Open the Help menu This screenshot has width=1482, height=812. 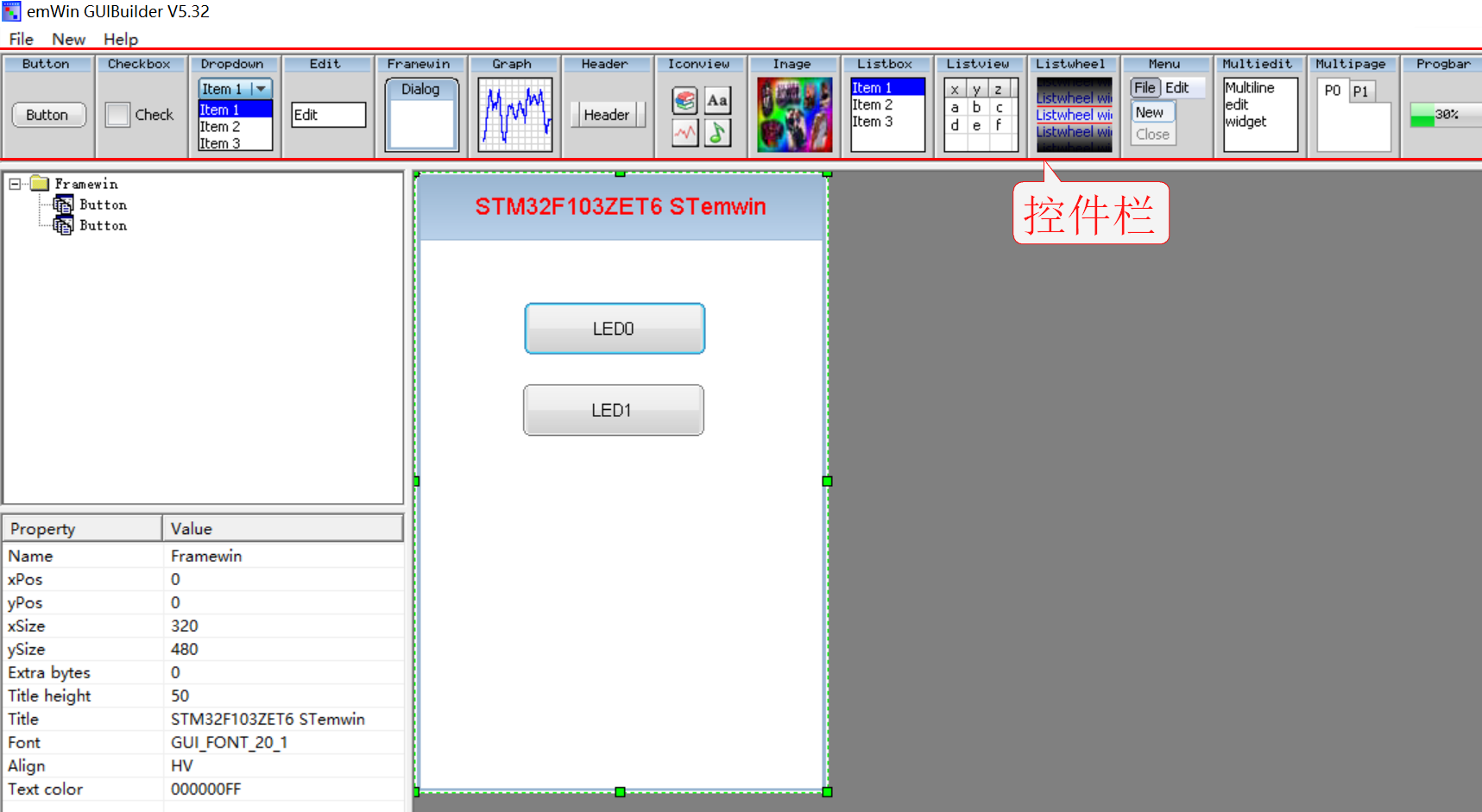121,39
